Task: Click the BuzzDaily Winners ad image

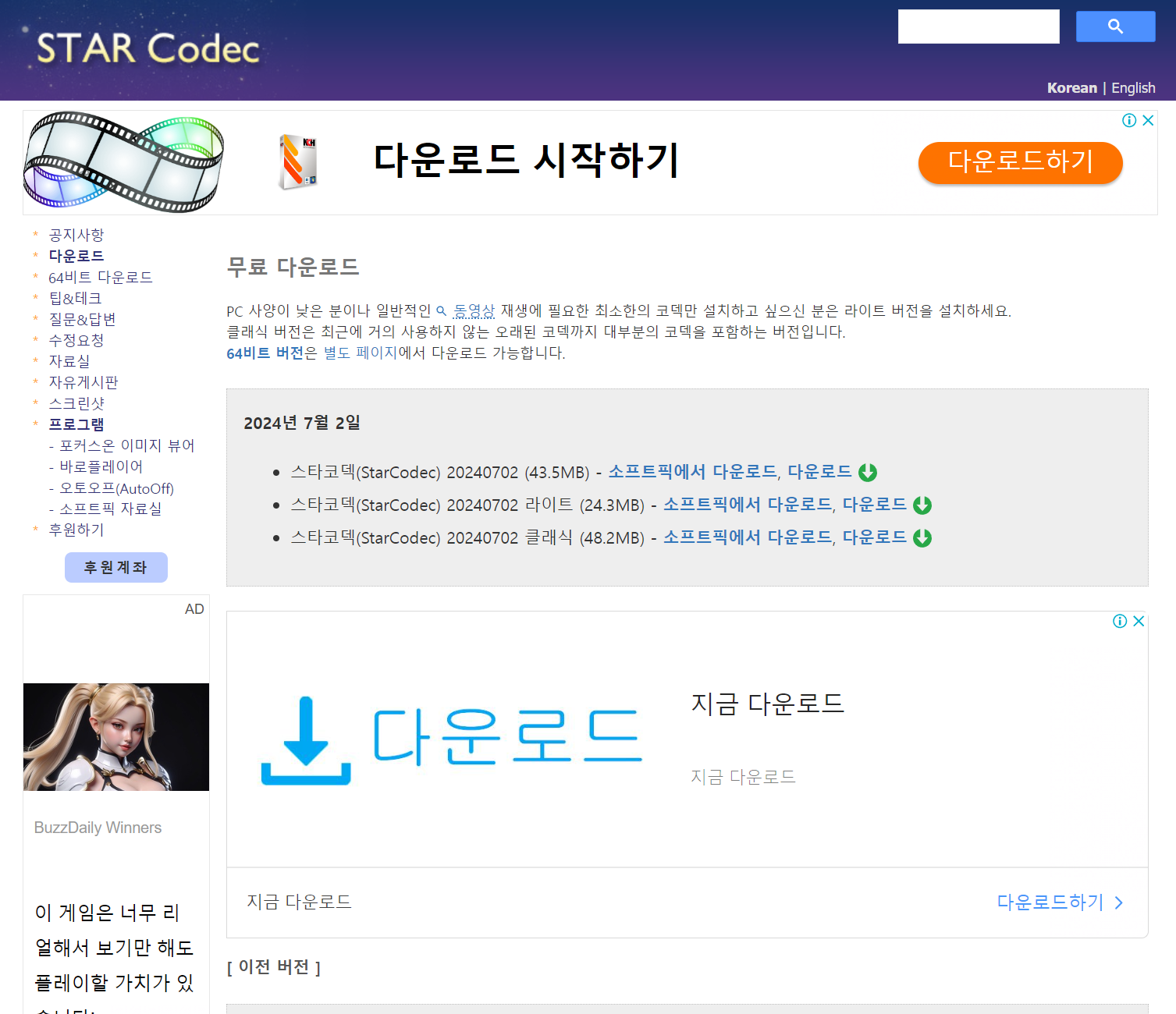Action: (x=115, y=736)
